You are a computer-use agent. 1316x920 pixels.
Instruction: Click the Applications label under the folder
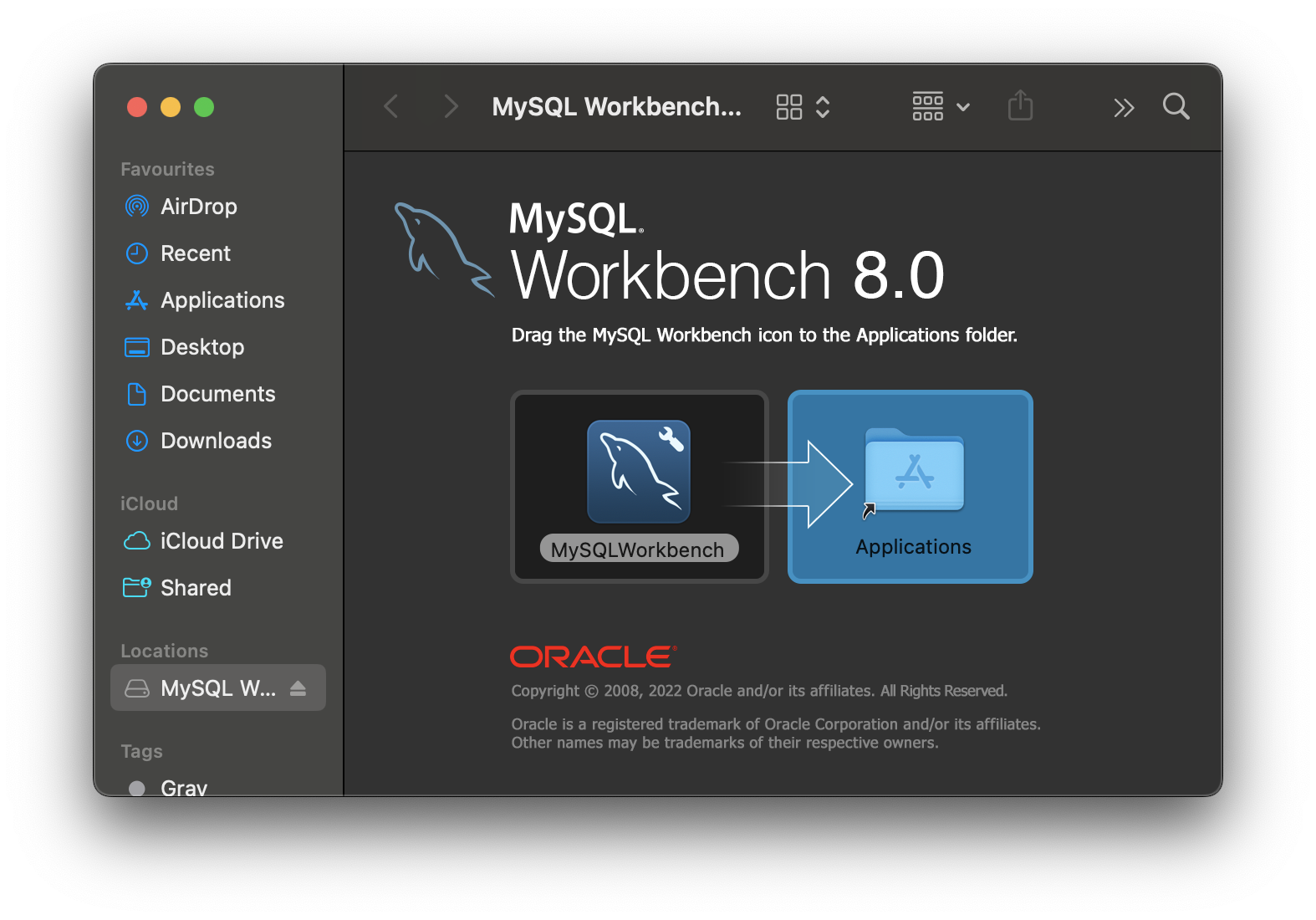pos(914,546)
